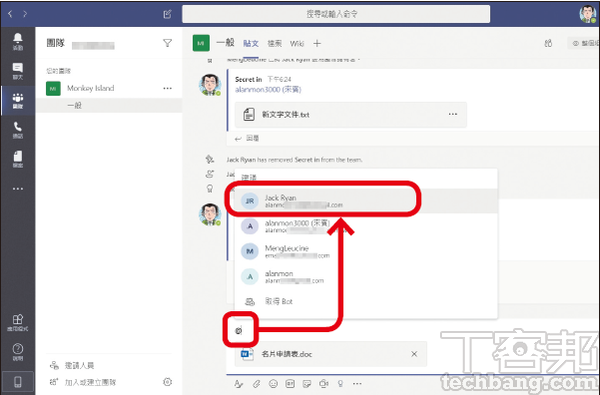600x395 pixels.
Task: Switch to the 貼文 tab
Action: [x=251, y=44]
